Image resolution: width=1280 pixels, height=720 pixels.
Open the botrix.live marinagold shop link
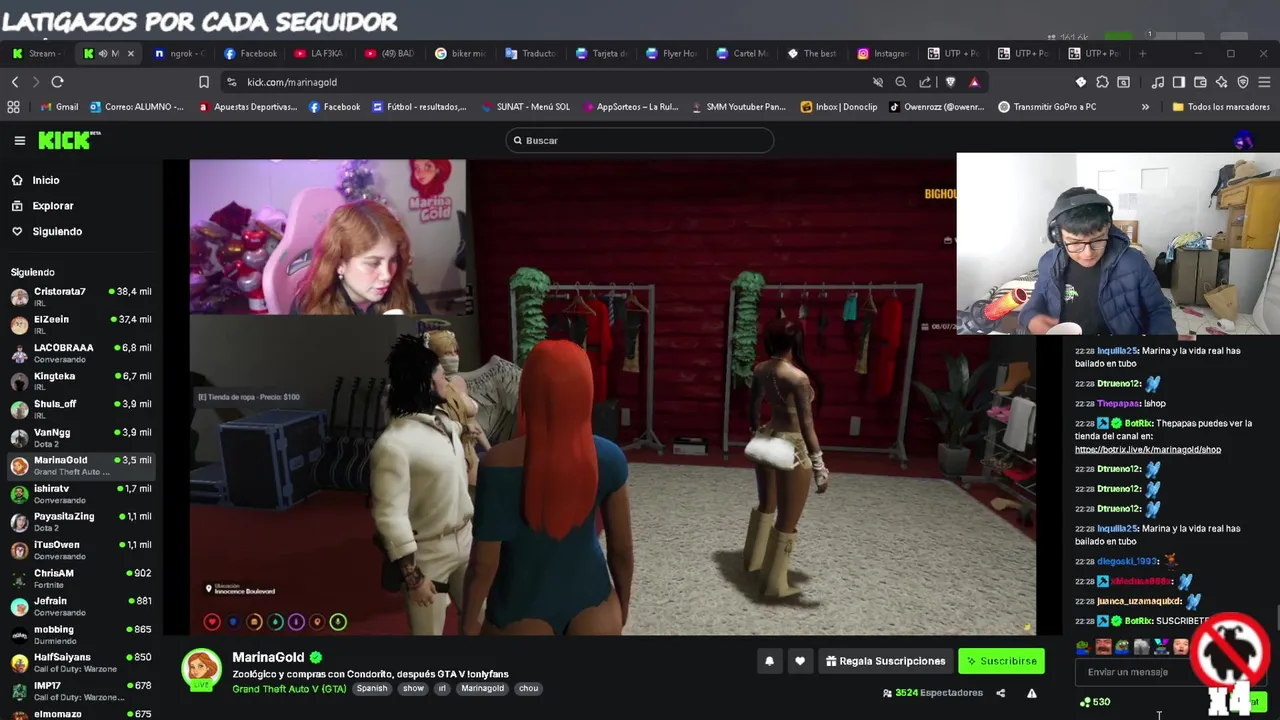pos(1148,450)
